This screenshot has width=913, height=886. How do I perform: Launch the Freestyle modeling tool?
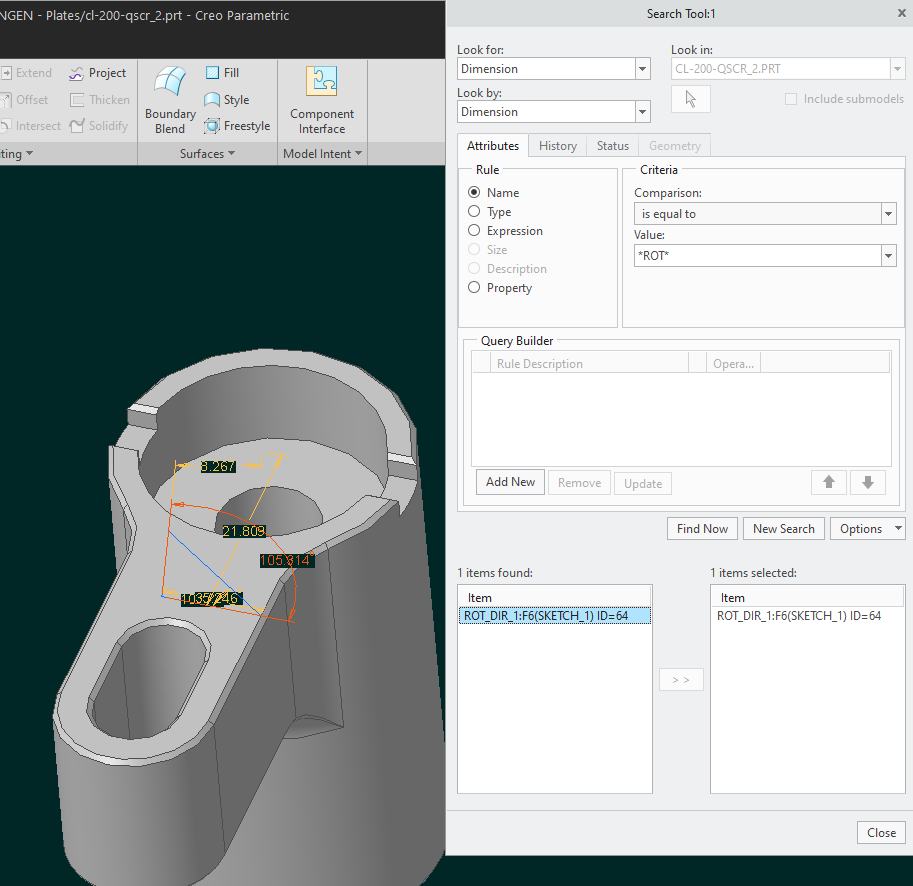(x=237, y=125)
